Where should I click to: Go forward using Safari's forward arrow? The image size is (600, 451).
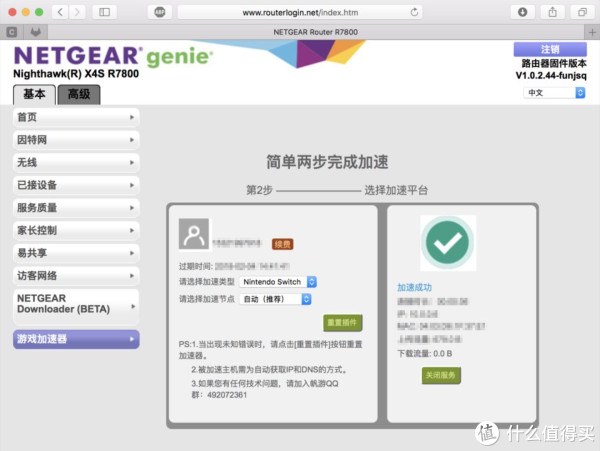coord(77,12)
